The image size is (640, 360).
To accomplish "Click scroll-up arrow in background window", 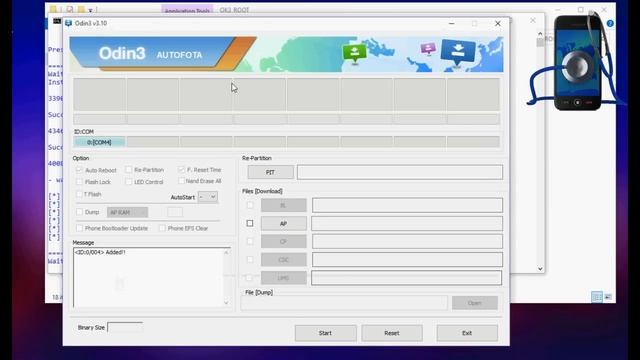I will pyautogui.click(x=540, y=34).
